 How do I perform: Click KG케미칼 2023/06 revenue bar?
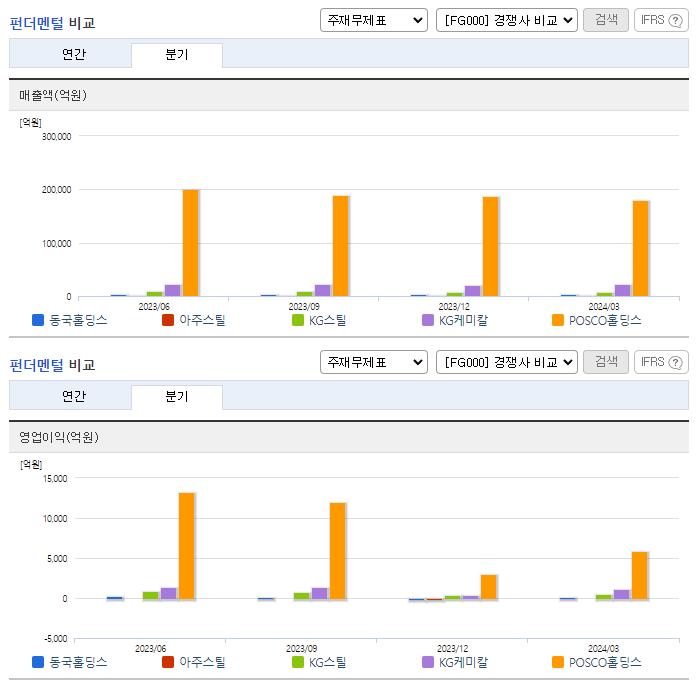coord(173,290)
